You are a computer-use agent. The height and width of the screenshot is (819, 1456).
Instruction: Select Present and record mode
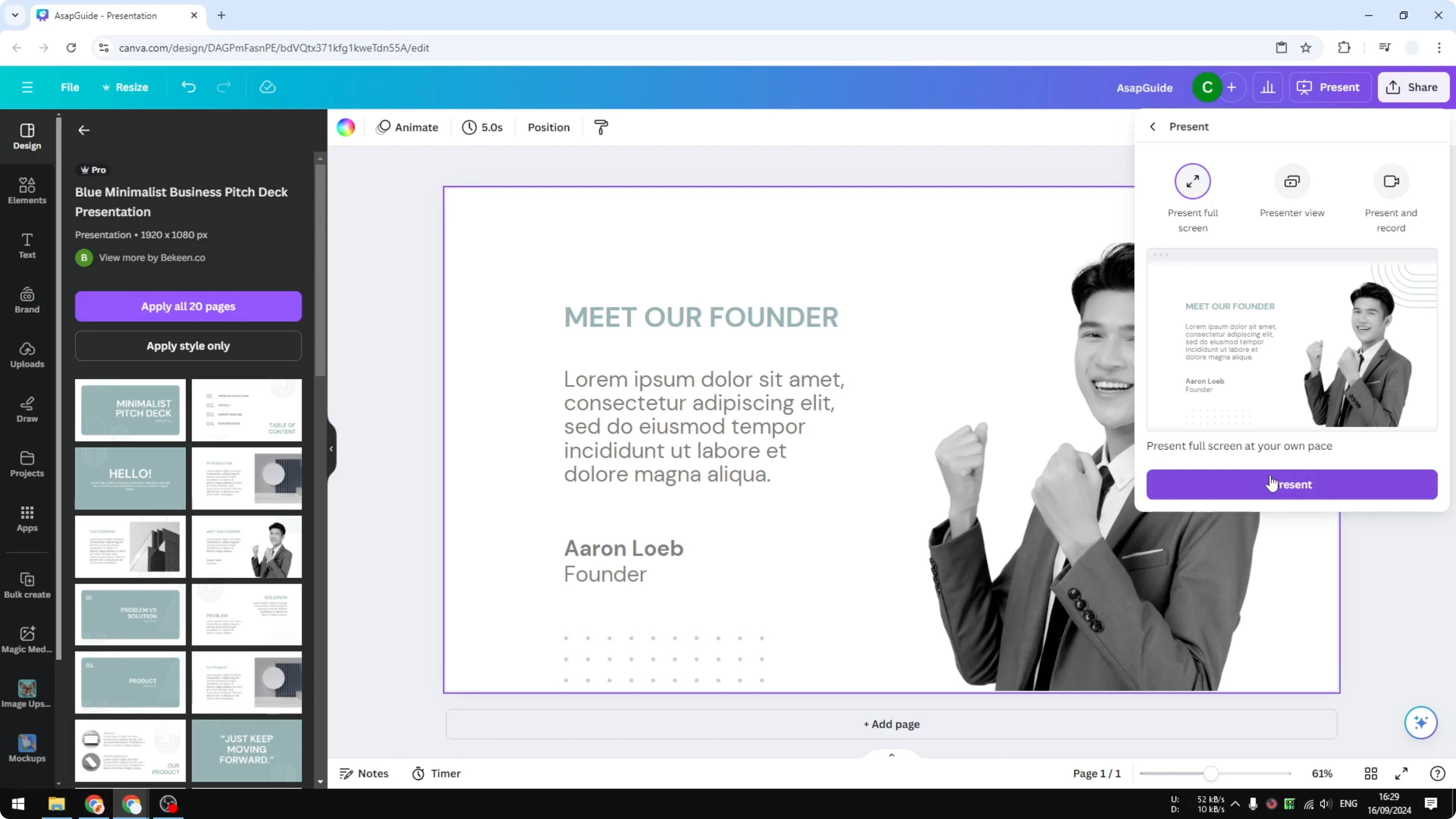tap(1391, 198)
